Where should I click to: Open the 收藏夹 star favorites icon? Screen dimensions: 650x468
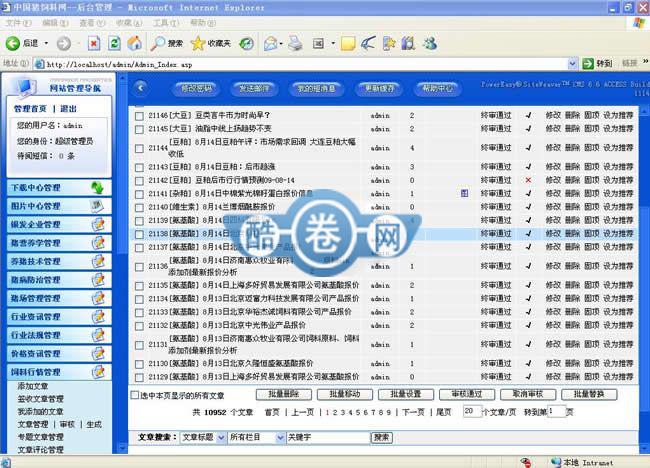point(198,43)
